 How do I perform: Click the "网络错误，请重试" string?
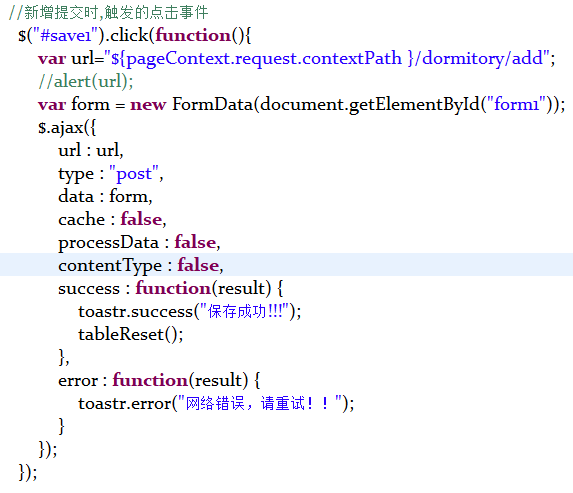point(260,403)
